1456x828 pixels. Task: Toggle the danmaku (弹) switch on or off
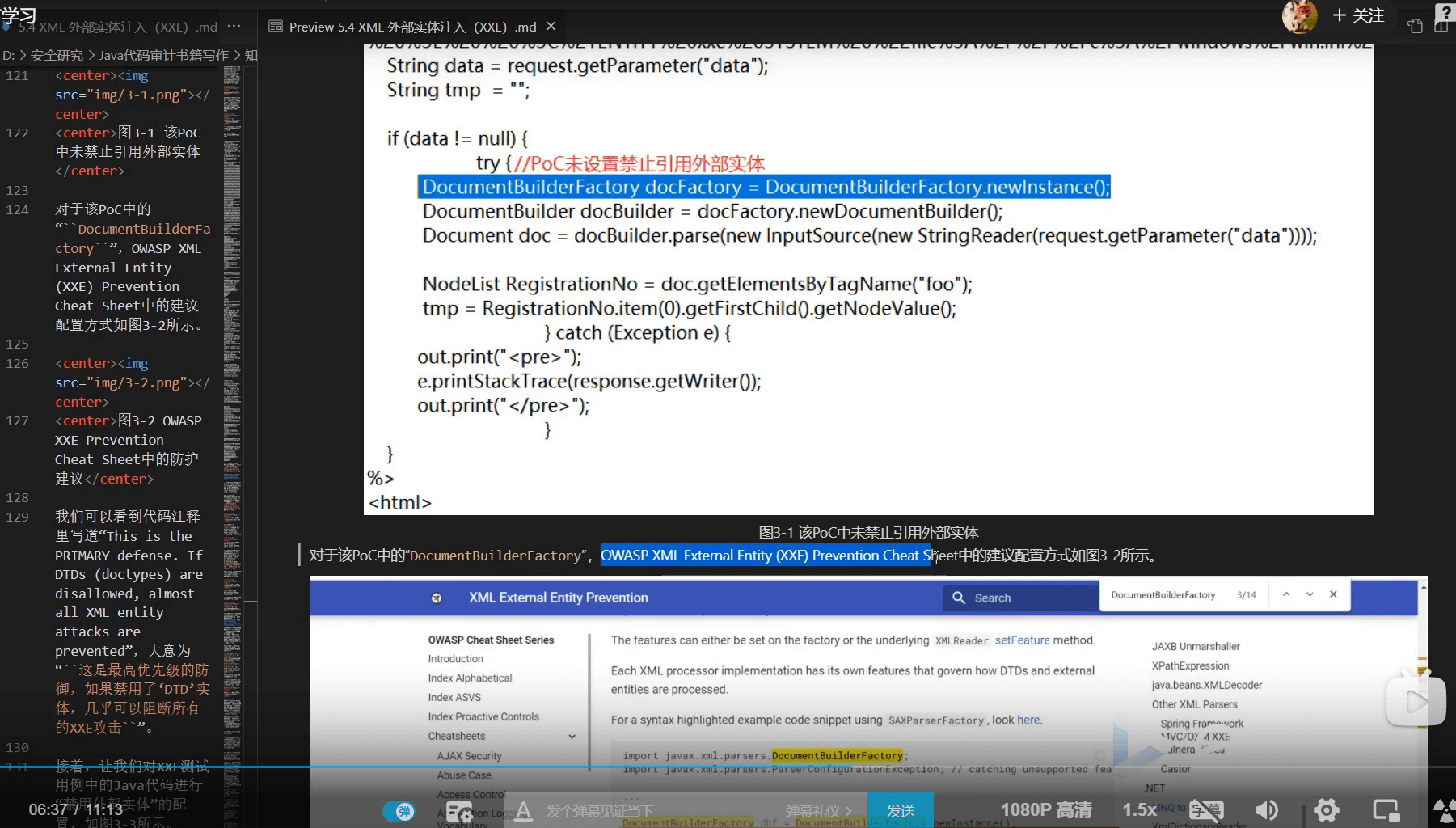click(x=399, y=811)
